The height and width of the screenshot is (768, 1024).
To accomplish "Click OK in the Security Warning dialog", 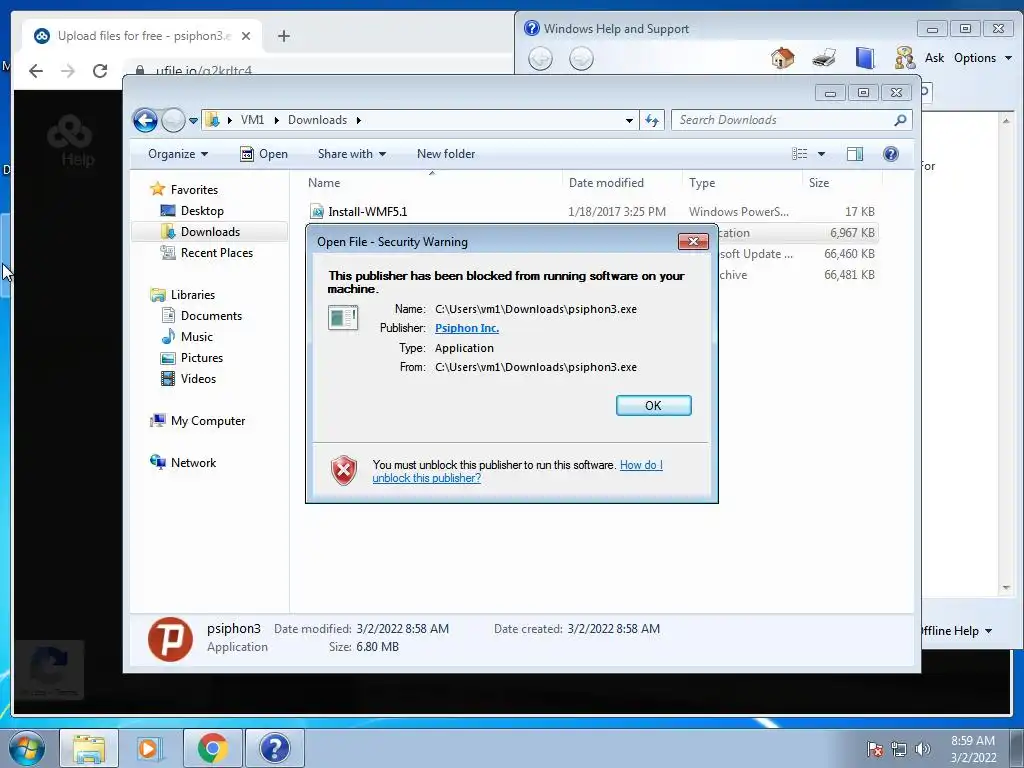I will [x=653, y=406].
